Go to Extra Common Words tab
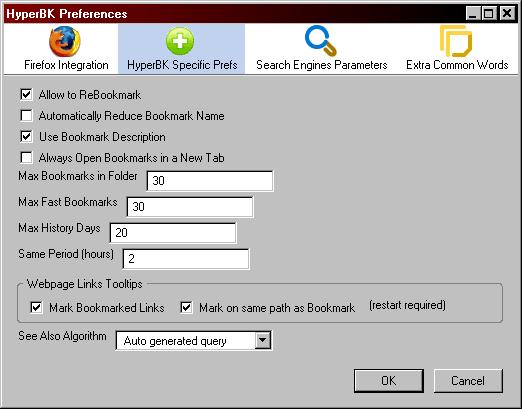 457,49
